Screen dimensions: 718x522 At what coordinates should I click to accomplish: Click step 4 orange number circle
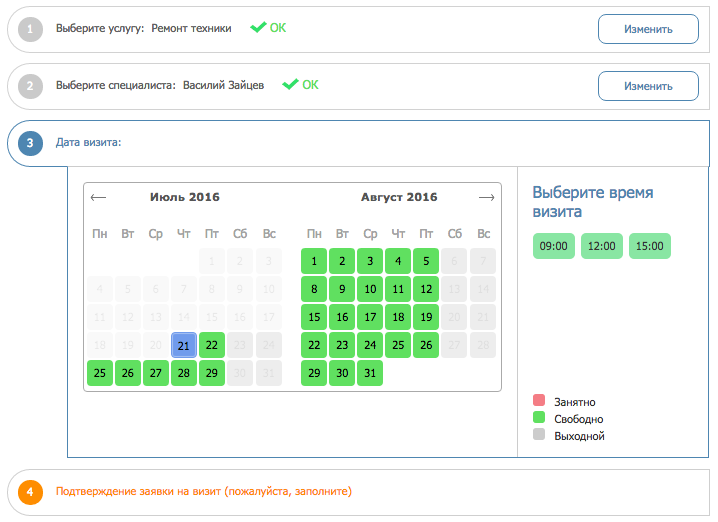click(x=30, y=492)
